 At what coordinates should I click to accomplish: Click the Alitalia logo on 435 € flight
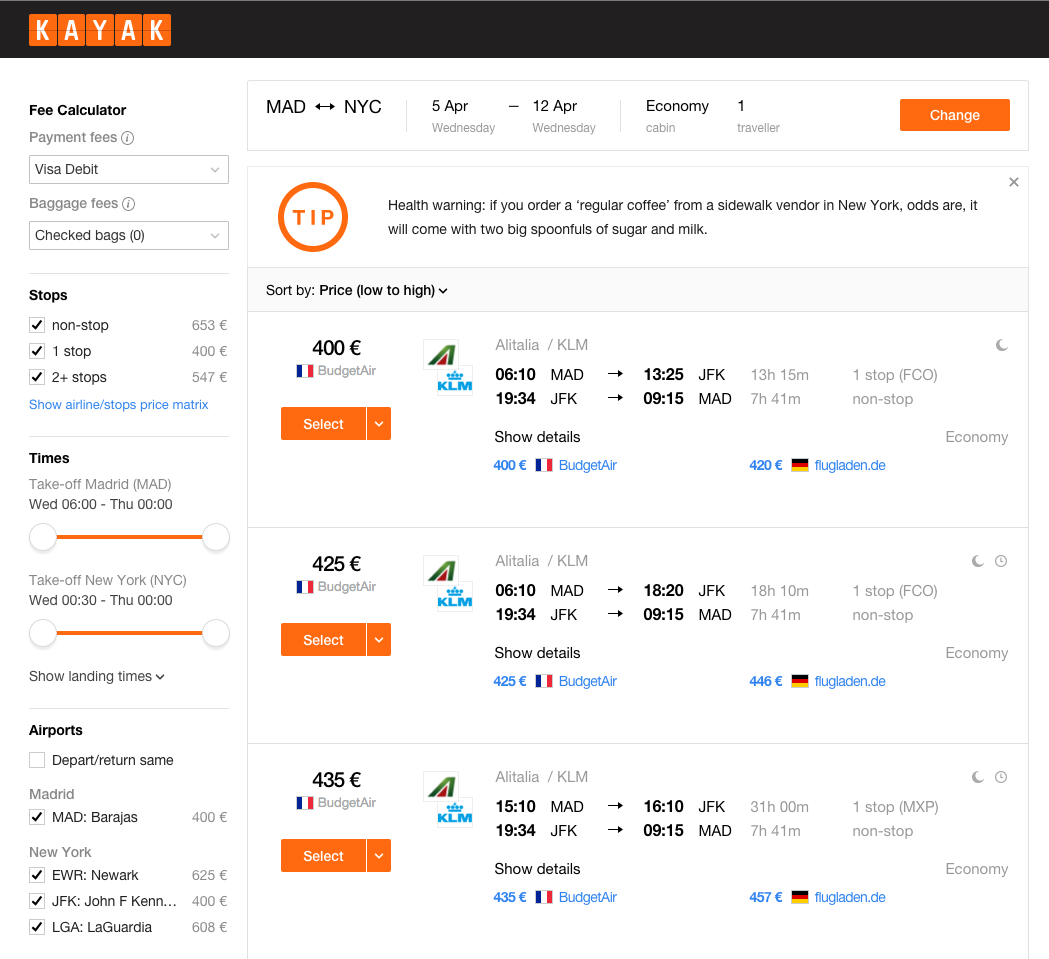tap(441, 786)
